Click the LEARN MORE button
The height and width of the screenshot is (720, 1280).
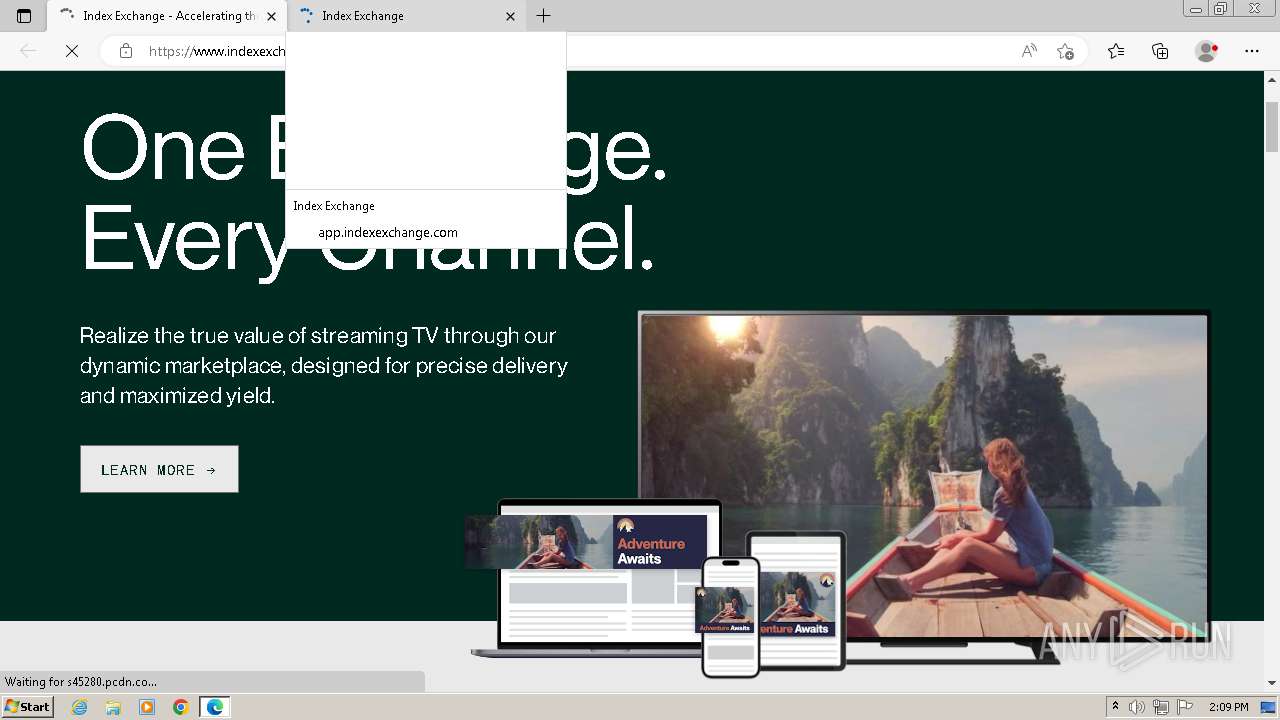click(x=159, y=469)
